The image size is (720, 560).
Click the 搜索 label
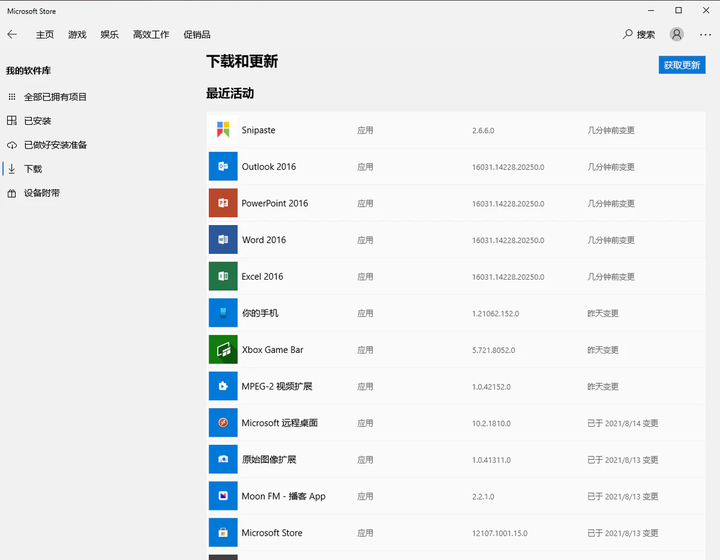tap(646, 34)
